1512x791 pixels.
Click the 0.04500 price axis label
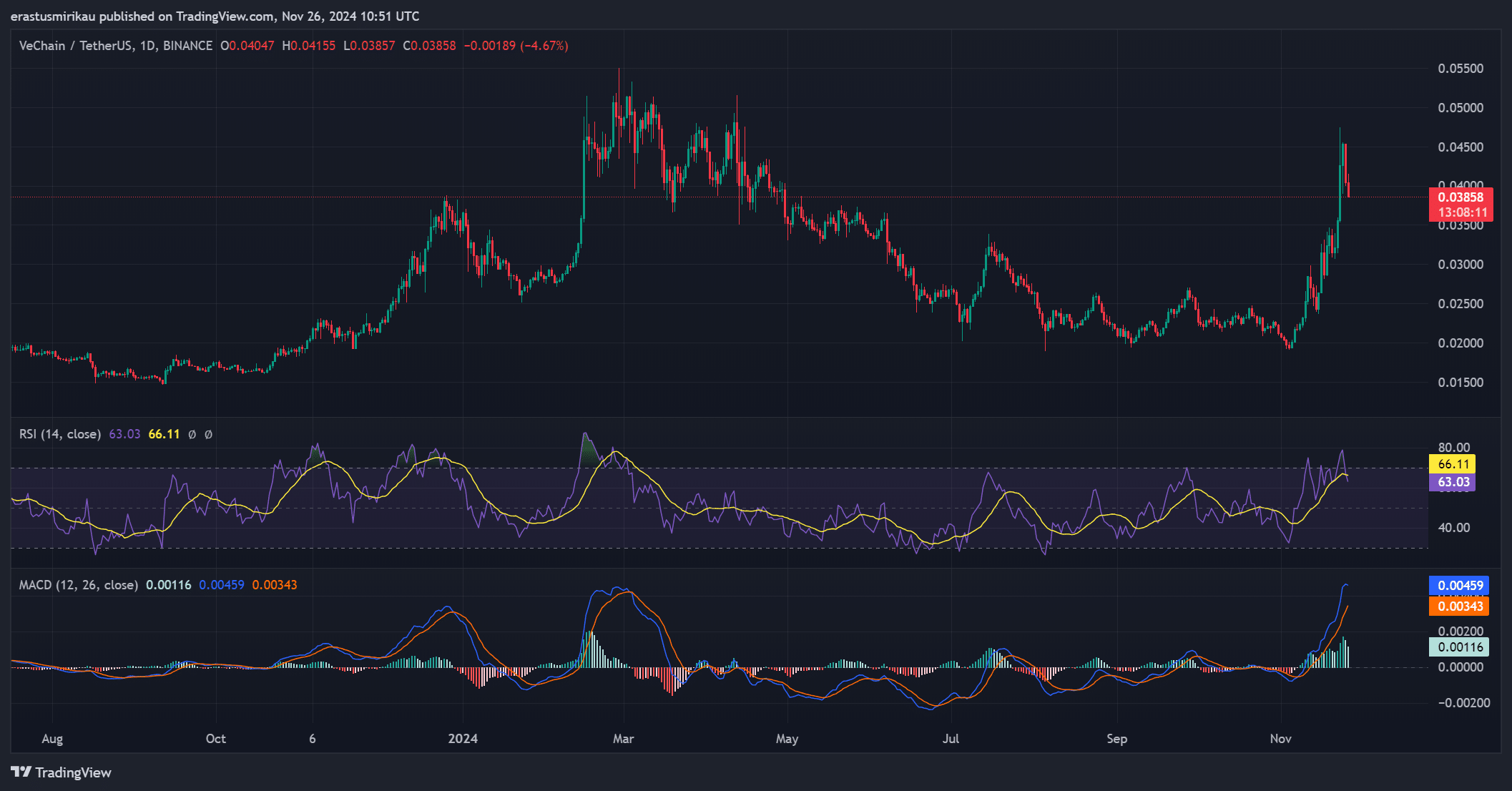pyautogui.click(x=1461, y=147)
